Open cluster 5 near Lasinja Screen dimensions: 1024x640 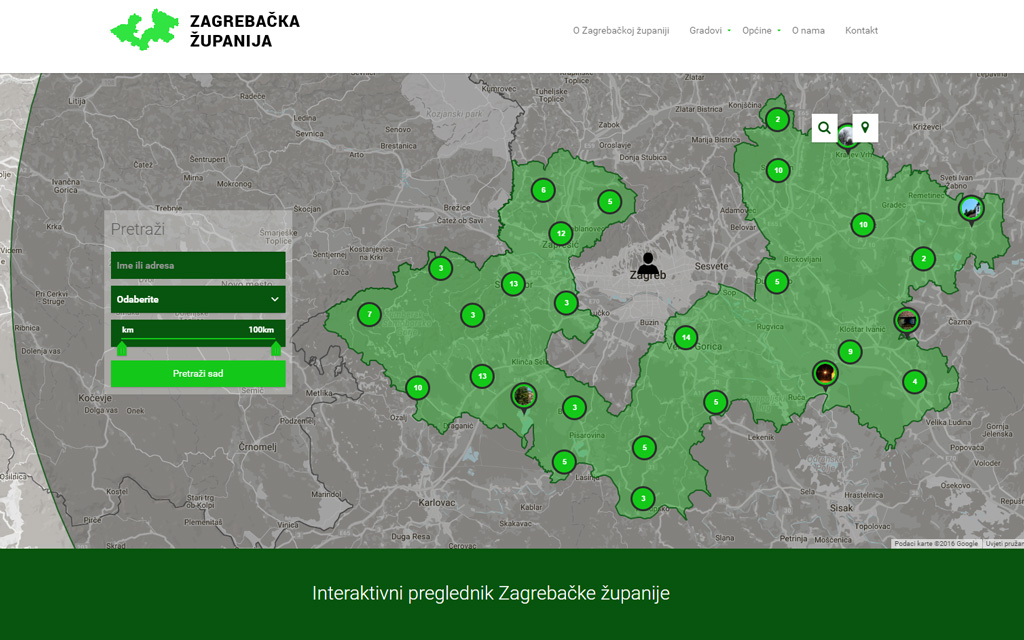(564, 462)
